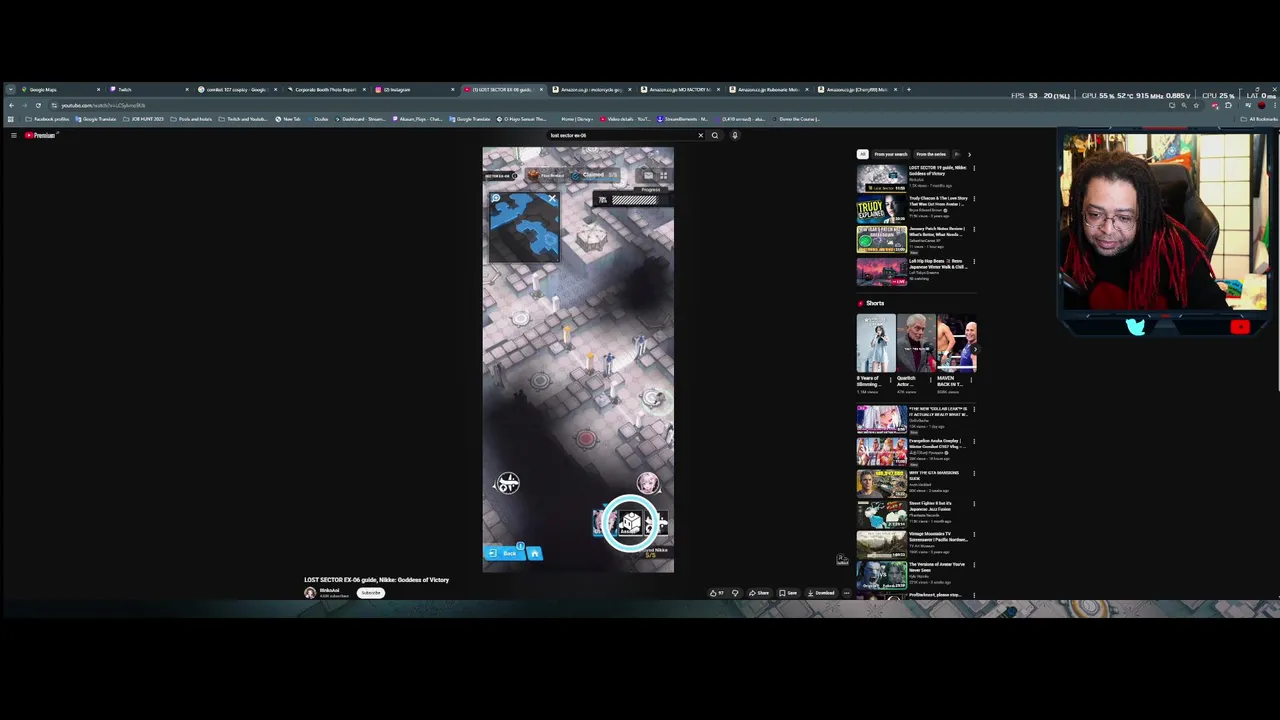Switch to the Google Maps tab
Viewport: 1280px width, 720px height.
59,89
